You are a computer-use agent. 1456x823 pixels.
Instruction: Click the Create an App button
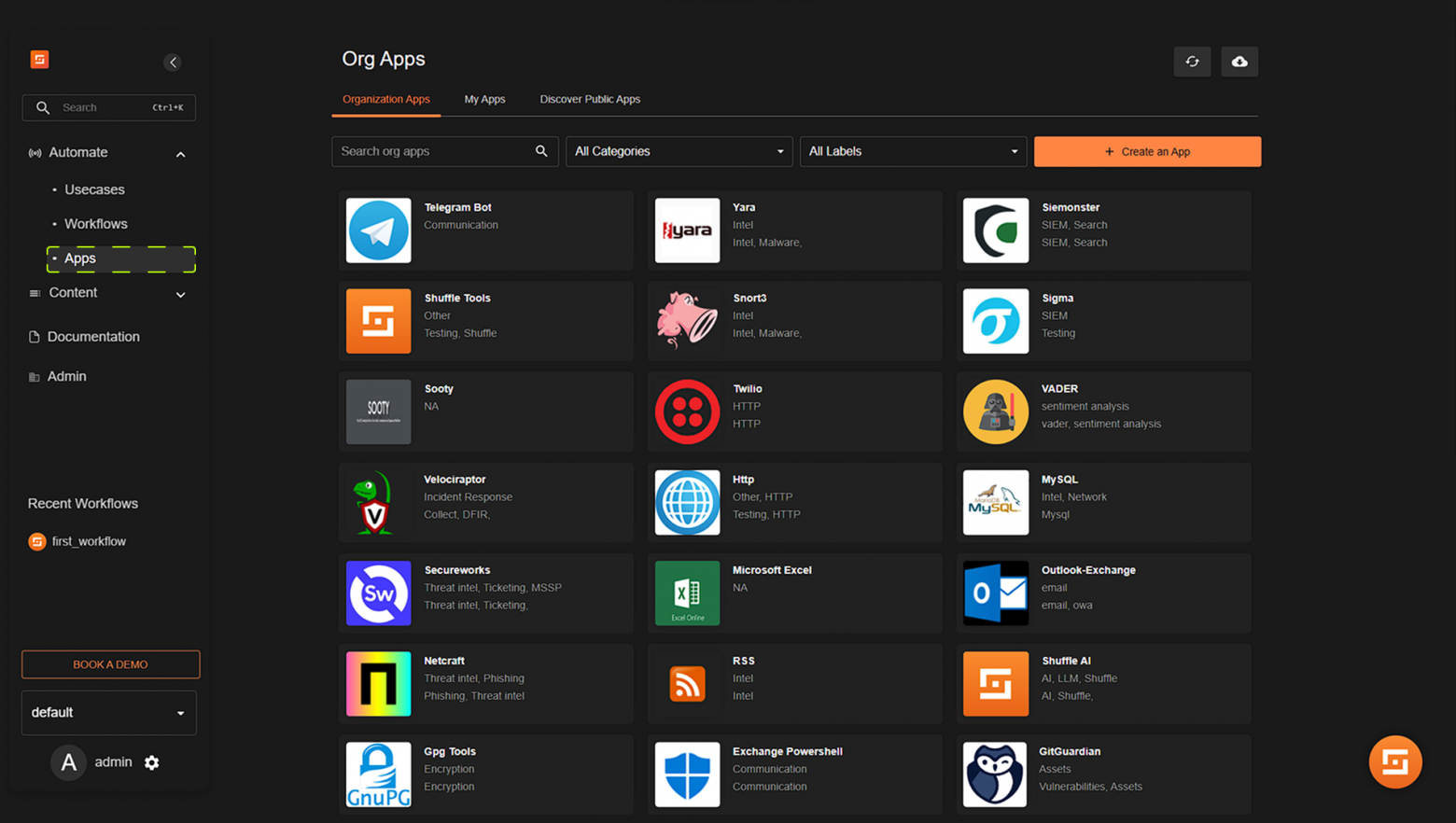[x=1147, y=151]
